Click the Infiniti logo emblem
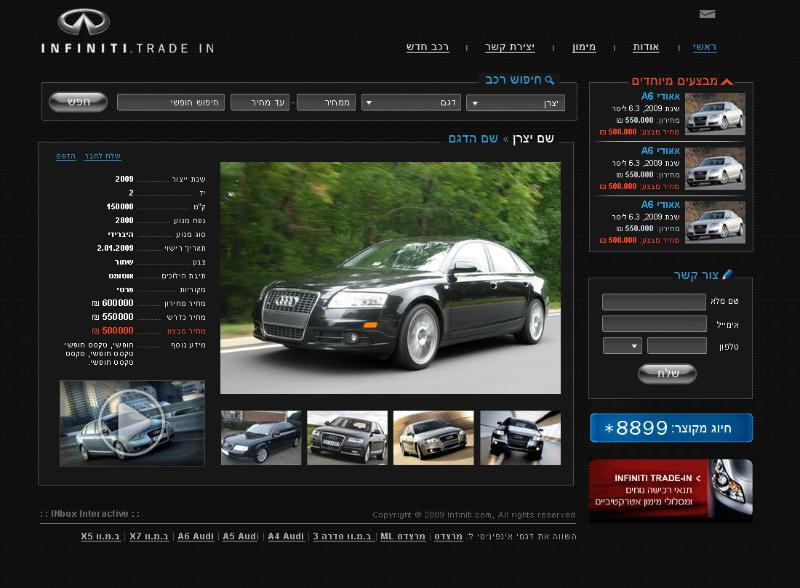The width and height of the screenshot is (800, 588). 84,22
